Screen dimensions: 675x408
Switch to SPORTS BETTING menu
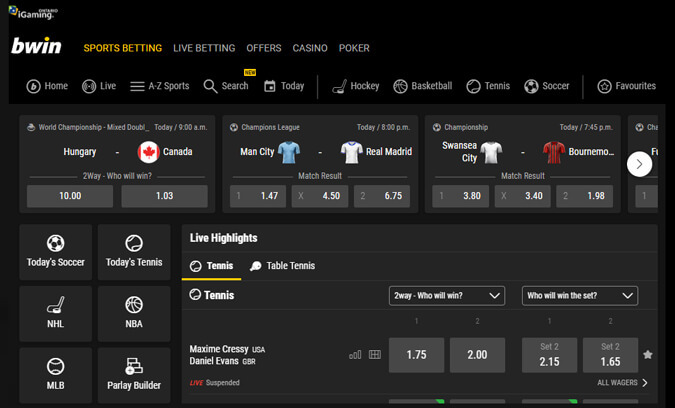[x=123, y=48]
